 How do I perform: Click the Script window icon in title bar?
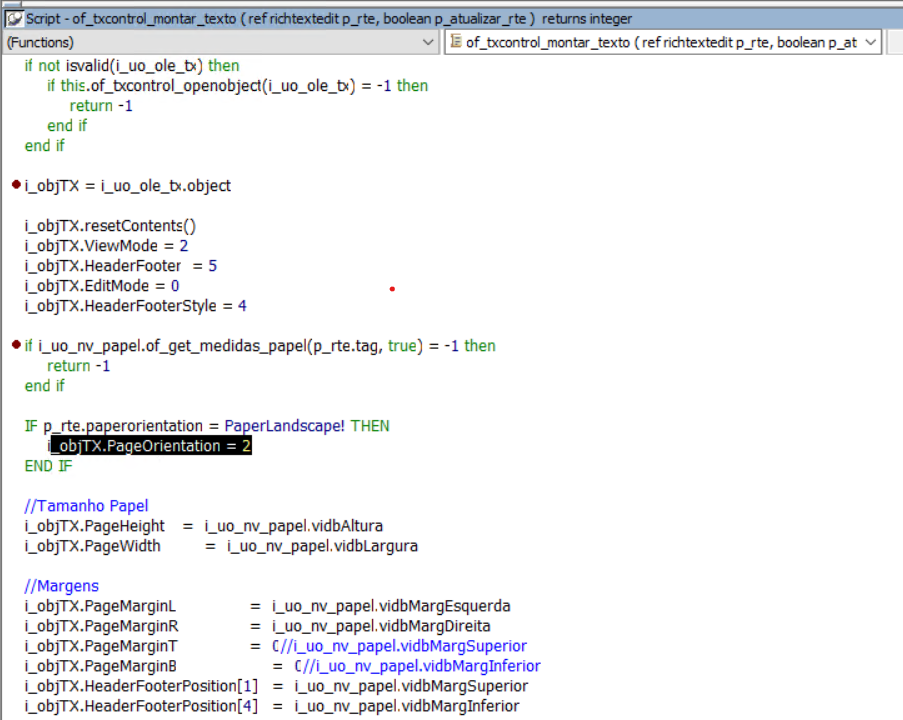(14, 18)
